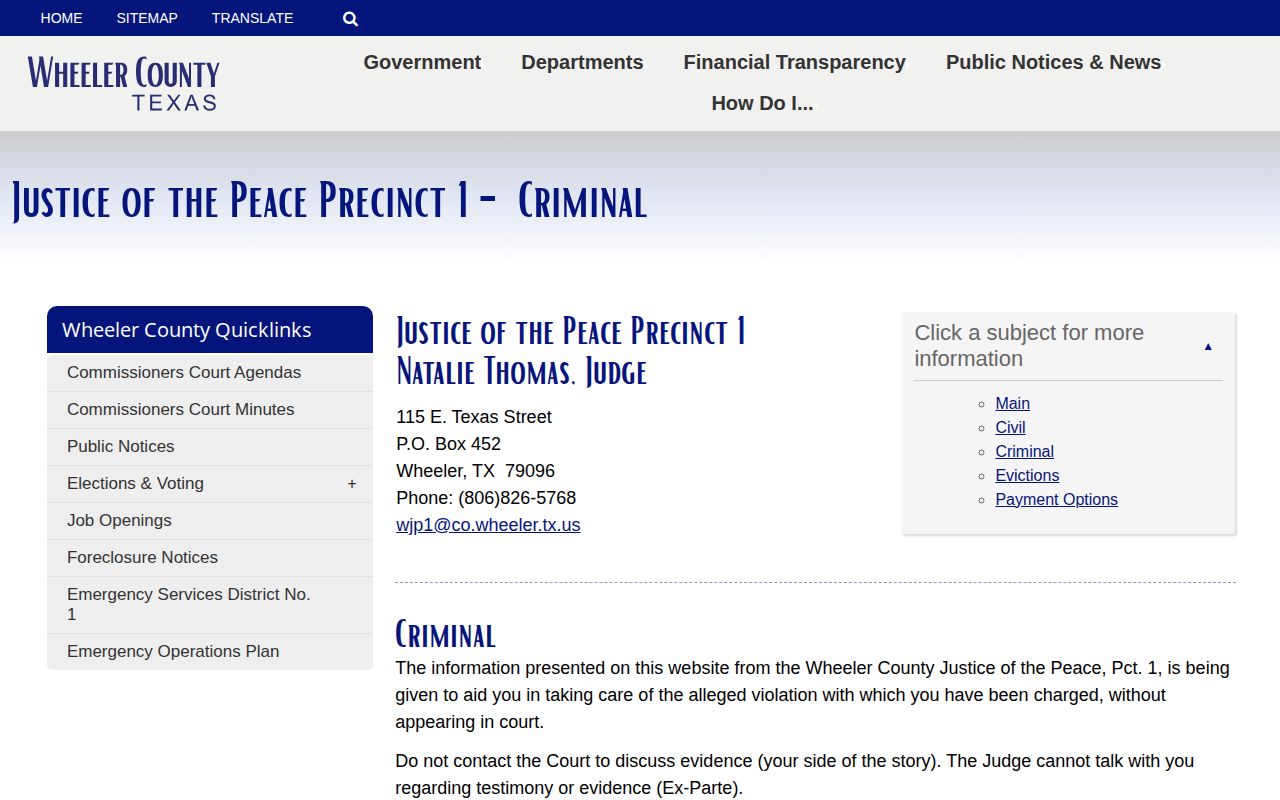Open the search magnifier icon
Viewport: 1280px width, 800px height.
(x=350, y=18)
